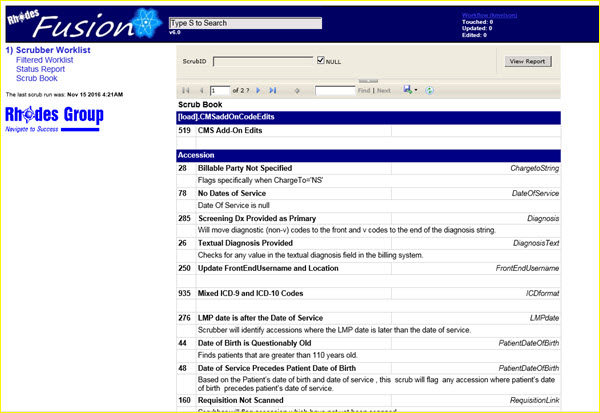Click the current page number field
This screenshot has height=413, width=600.
220,90
